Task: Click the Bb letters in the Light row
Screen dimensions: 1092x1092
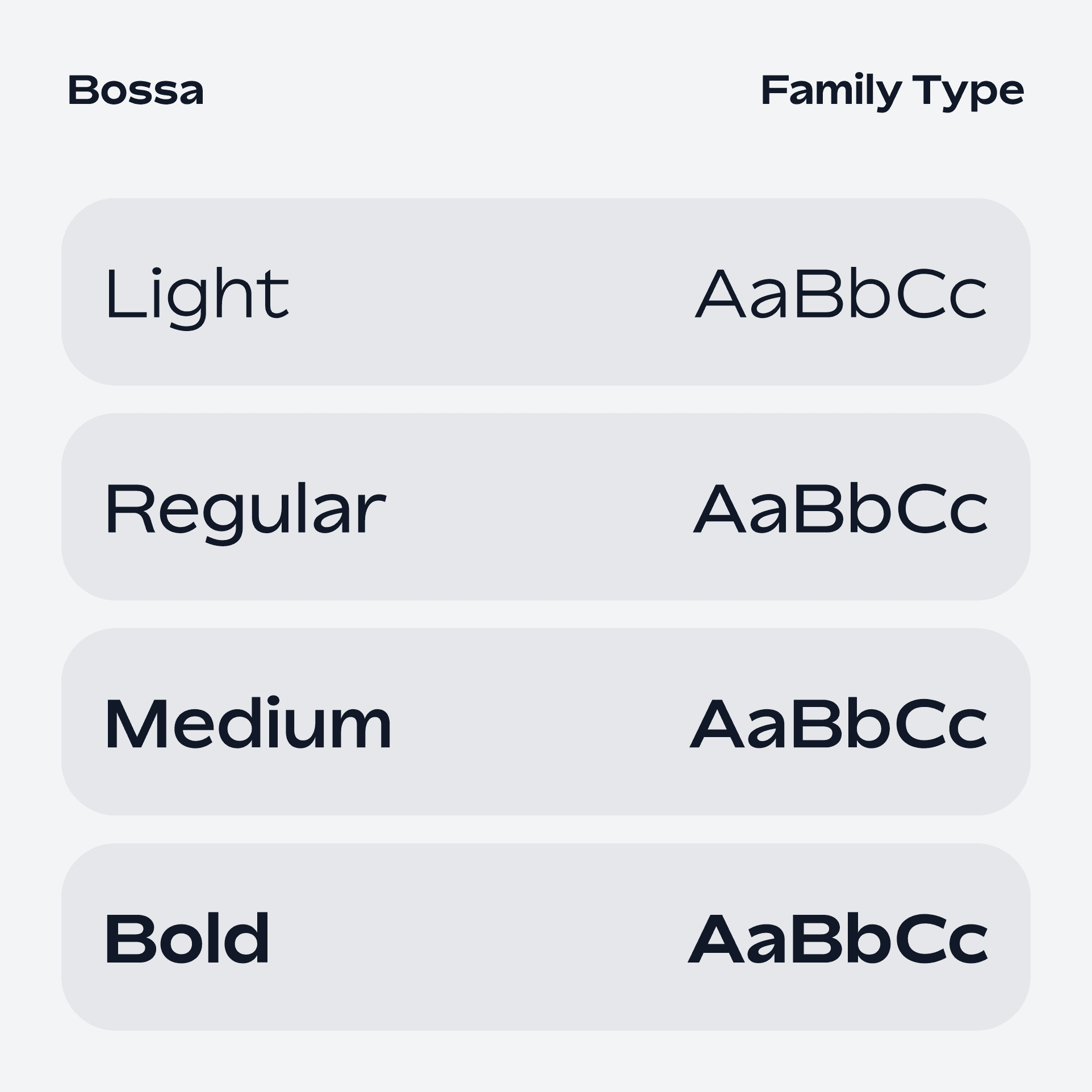Action: point(842,293)
